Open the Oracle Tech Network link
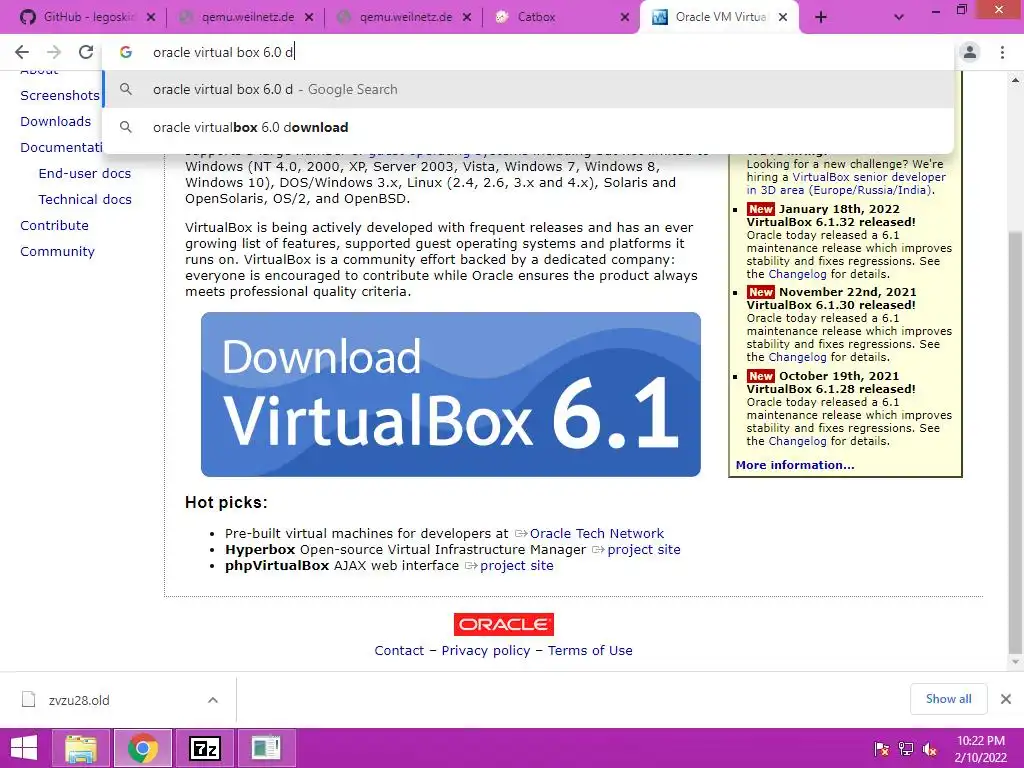1024x768 pixels. coord(596,534)
